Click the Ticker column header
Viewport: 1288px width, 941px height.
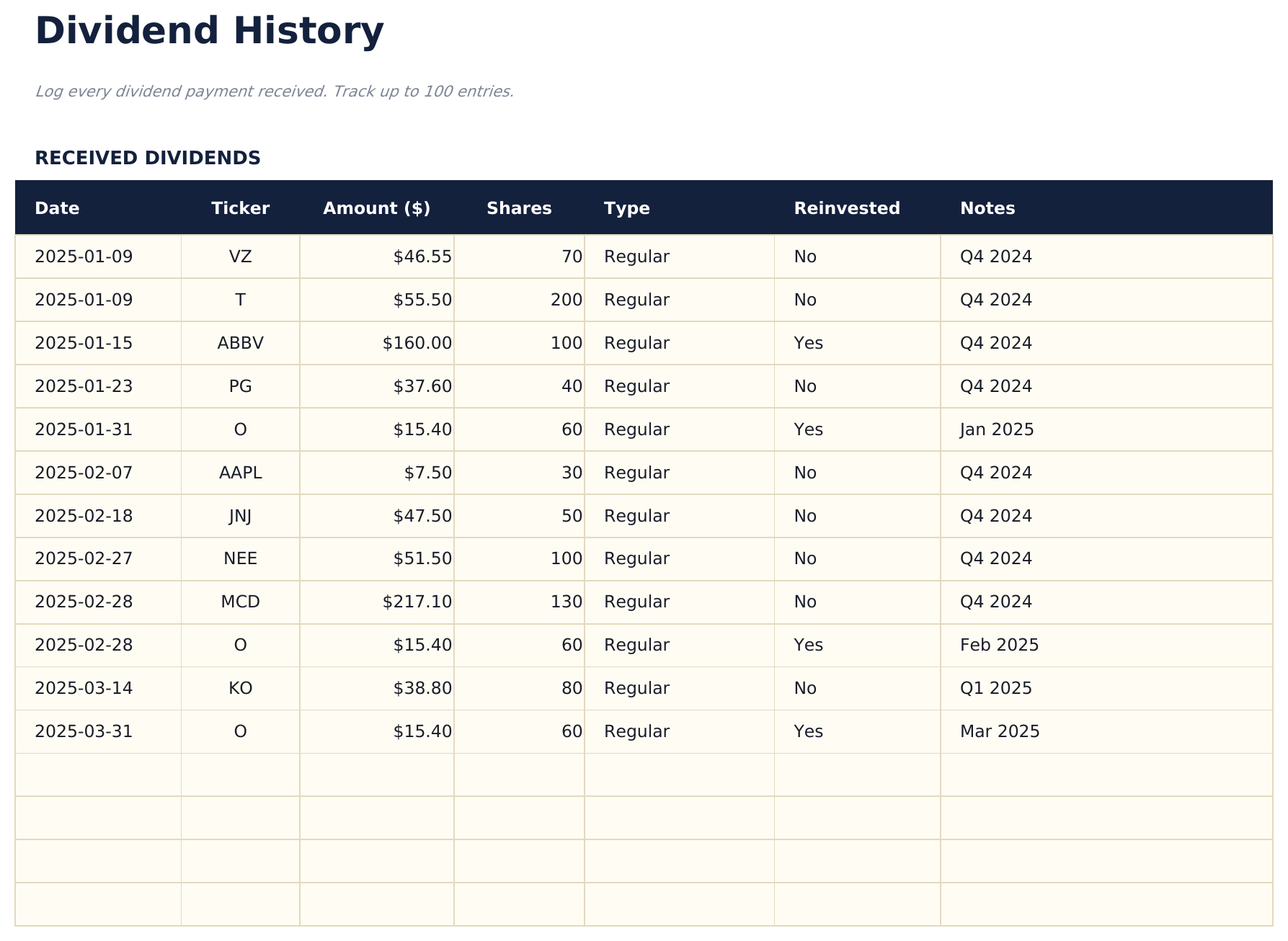241,208
